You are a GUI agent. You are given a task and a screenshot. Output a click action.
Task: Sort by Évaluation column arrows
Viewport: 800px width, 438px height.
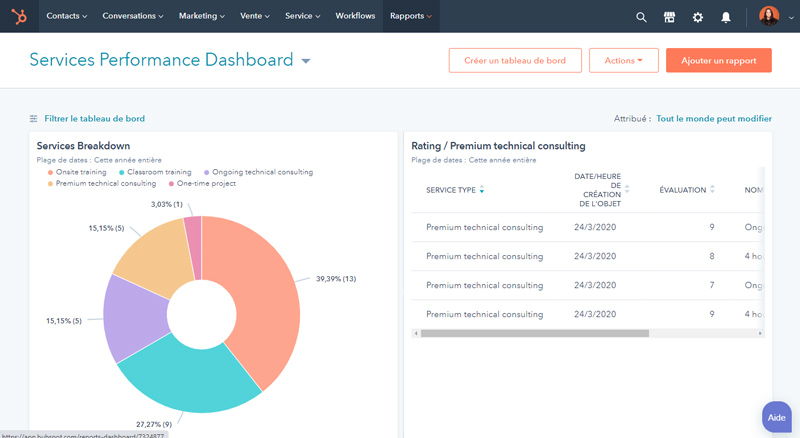pyautogui.click(x=712, y=189)
